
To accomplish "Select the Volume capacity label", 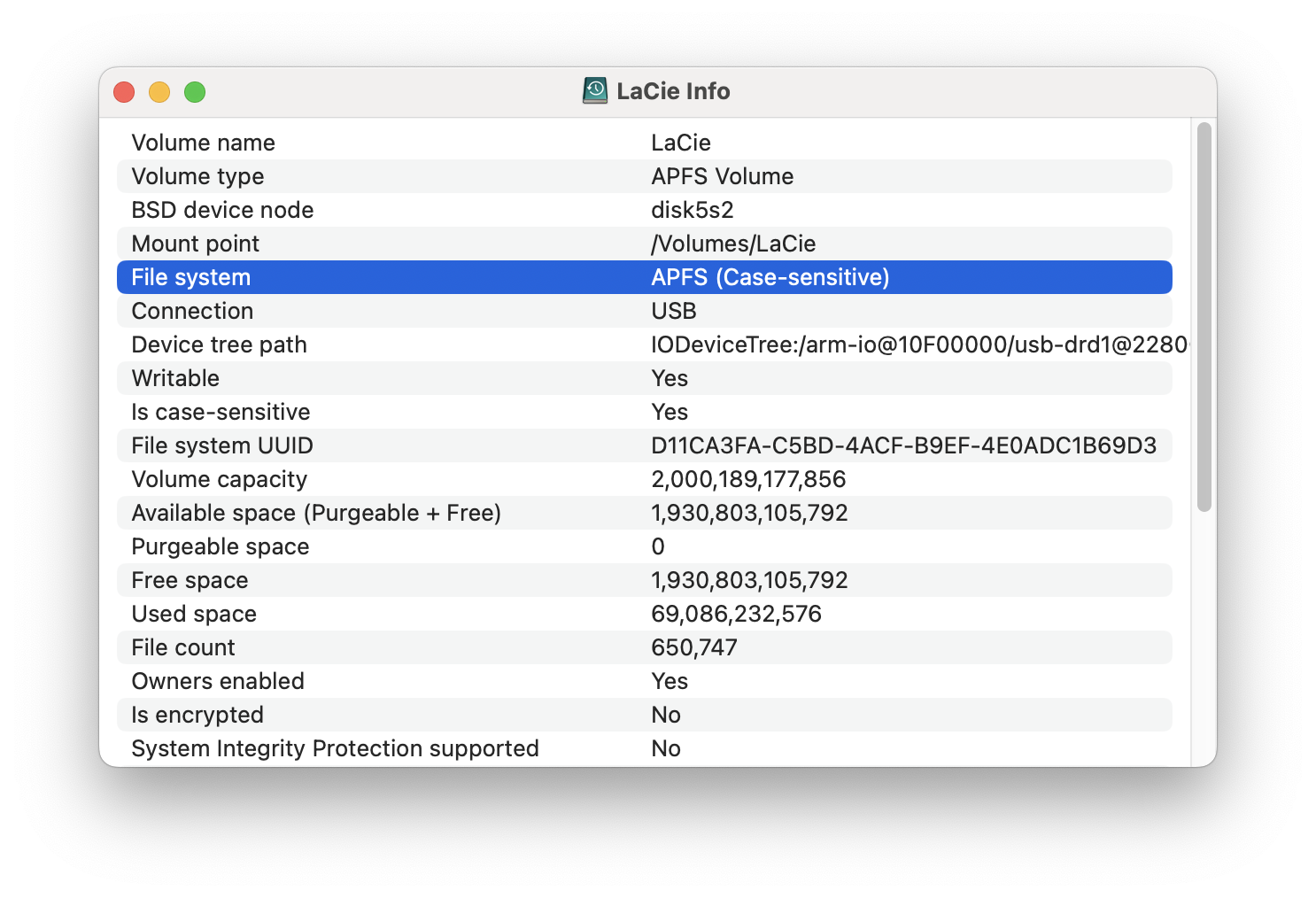I will coord(220,479).
